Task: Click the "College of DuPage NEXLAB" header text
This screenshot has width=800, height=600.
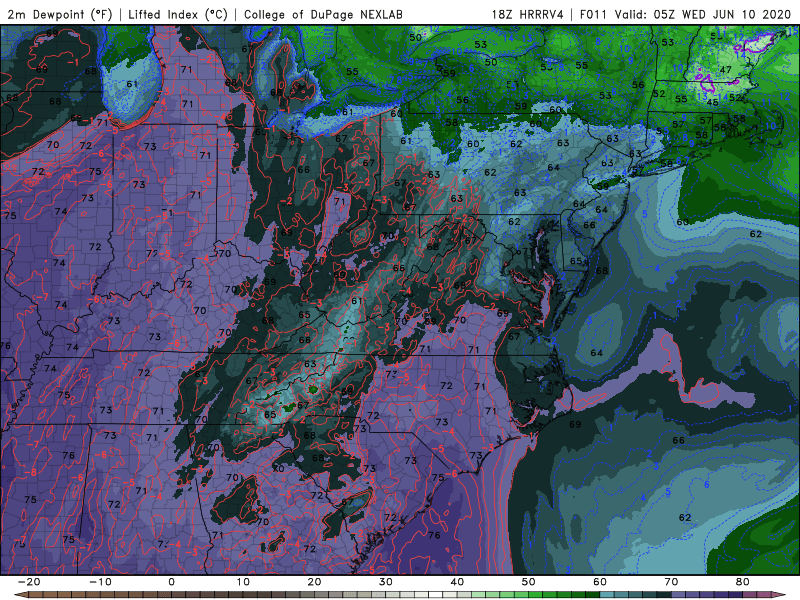Action: 323,14
